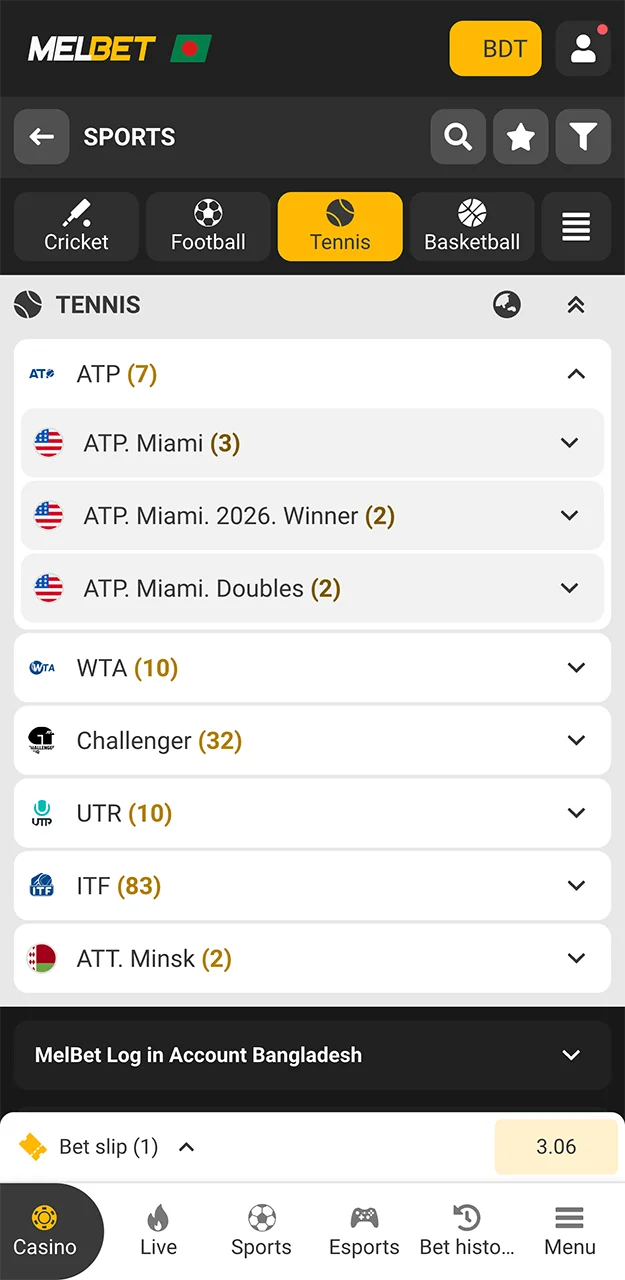Open the user account profile icon

click(583, 48)
